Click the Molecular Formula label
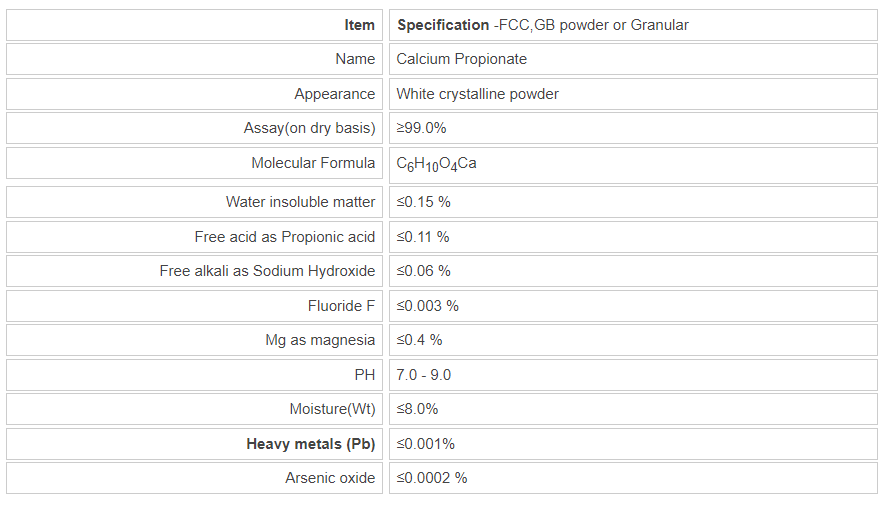The image size is (886, 505). tap(313, 163)
